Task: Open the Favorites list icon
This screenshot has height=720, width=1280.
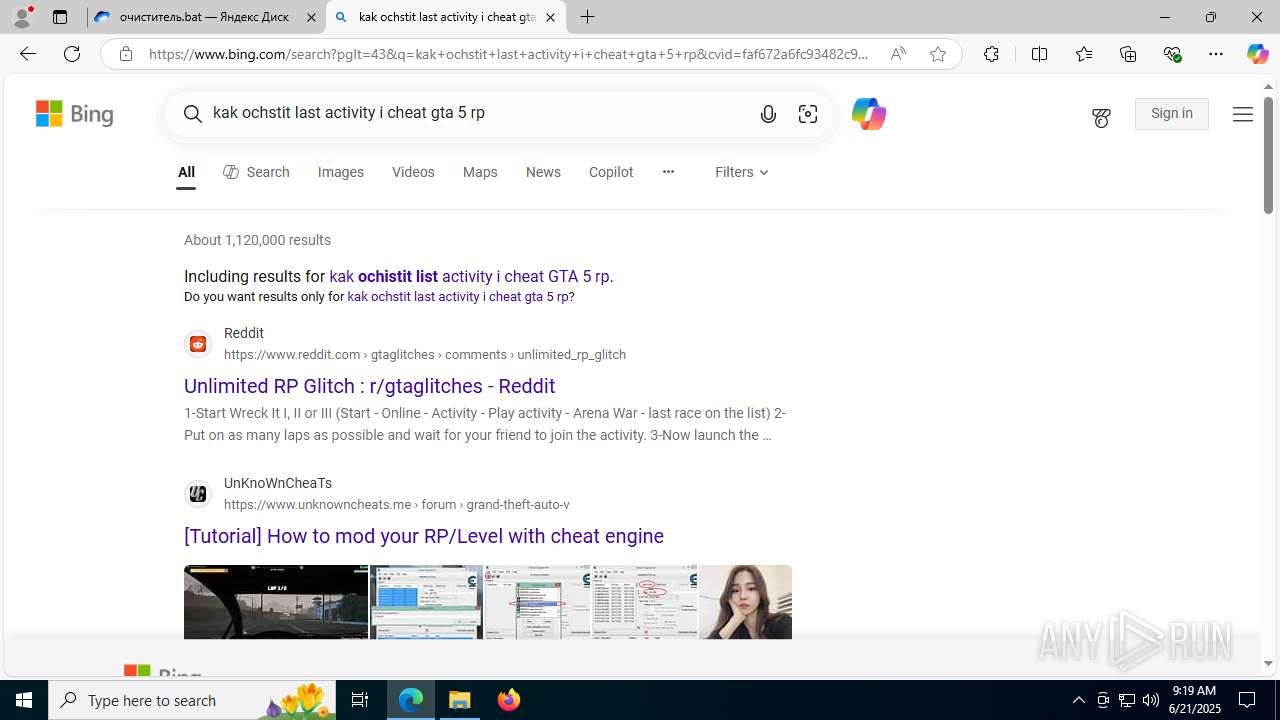Action: point(1083,54)
